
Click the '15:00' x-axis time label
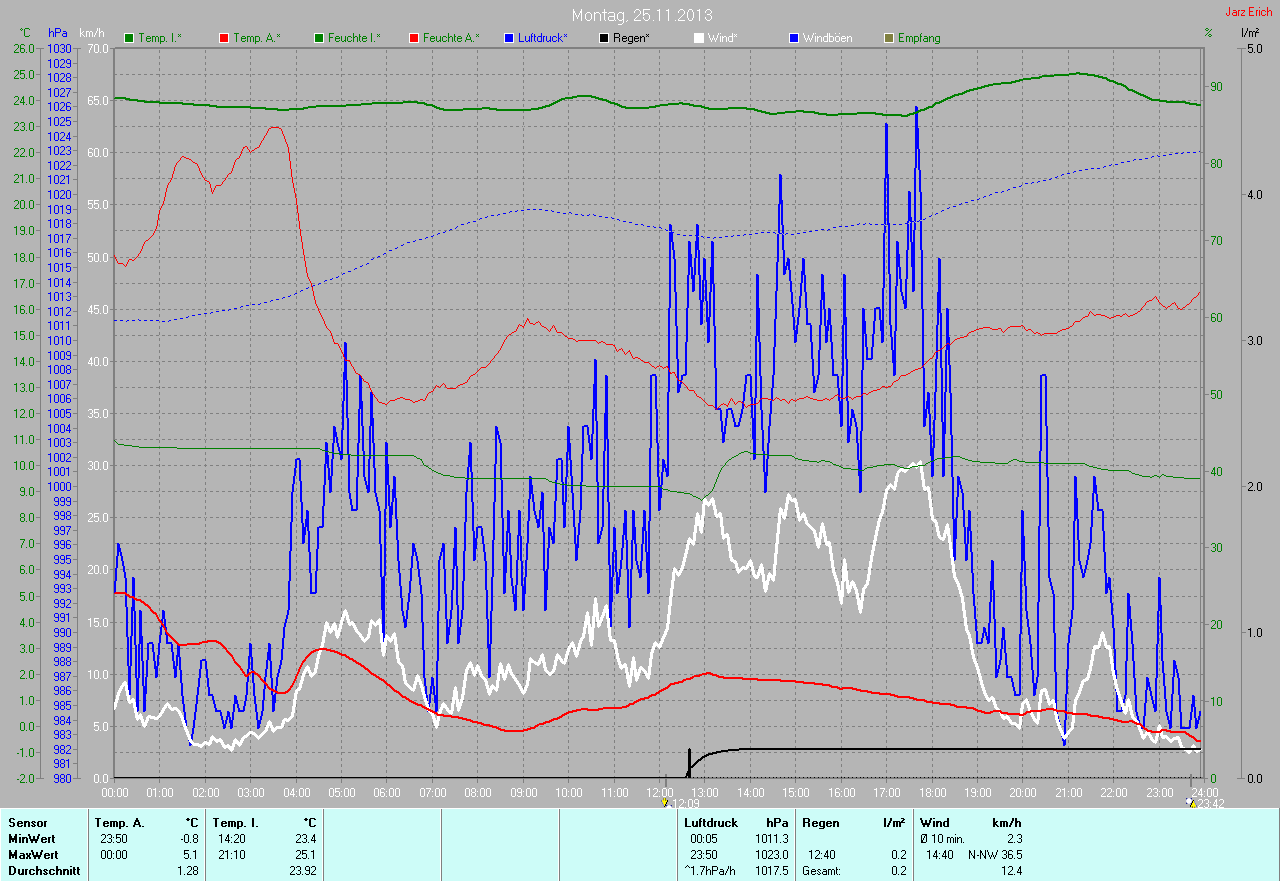coord(796,793)
